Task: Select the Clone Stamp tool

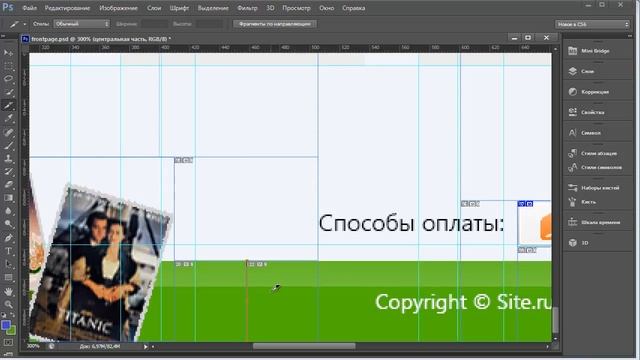Action: coord(9,158)
